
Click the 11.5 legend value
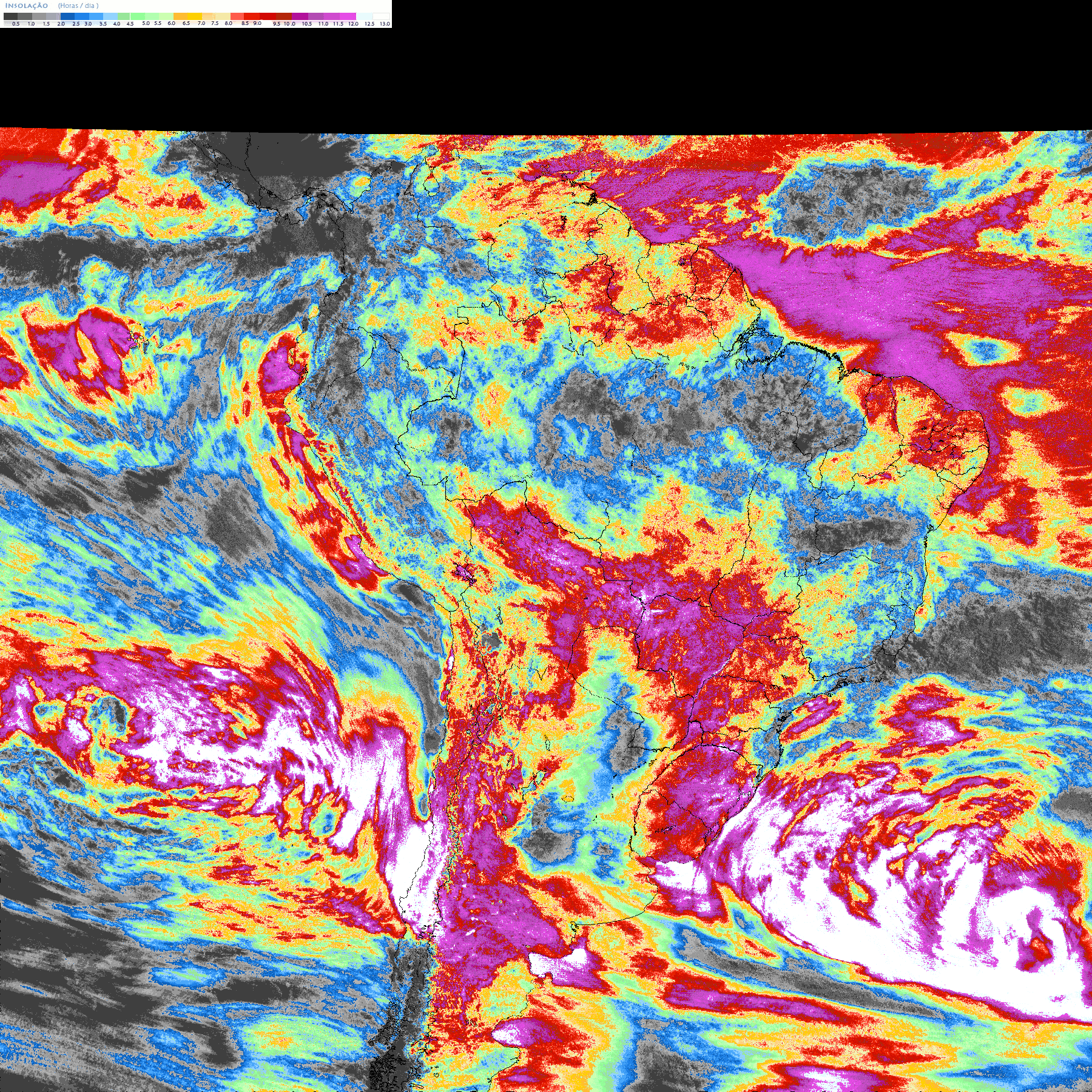[x=339, y=24]
